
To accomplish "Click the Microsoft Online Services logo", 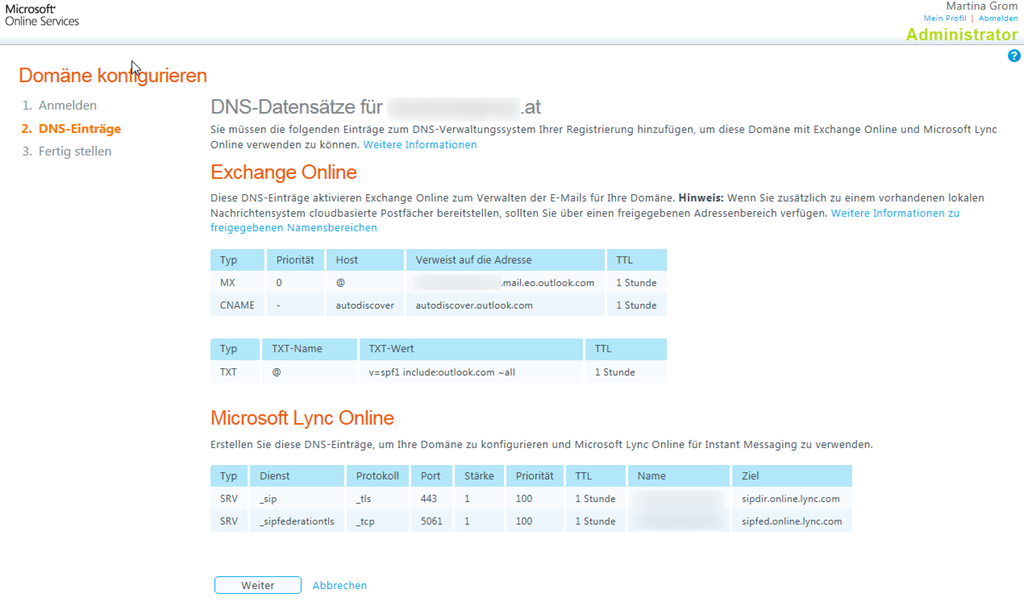I will click(42, 14).
